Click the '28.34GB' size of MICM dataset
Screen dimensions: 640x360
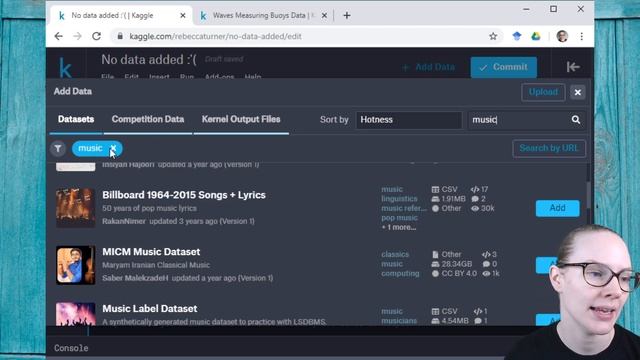coord(456,264)
